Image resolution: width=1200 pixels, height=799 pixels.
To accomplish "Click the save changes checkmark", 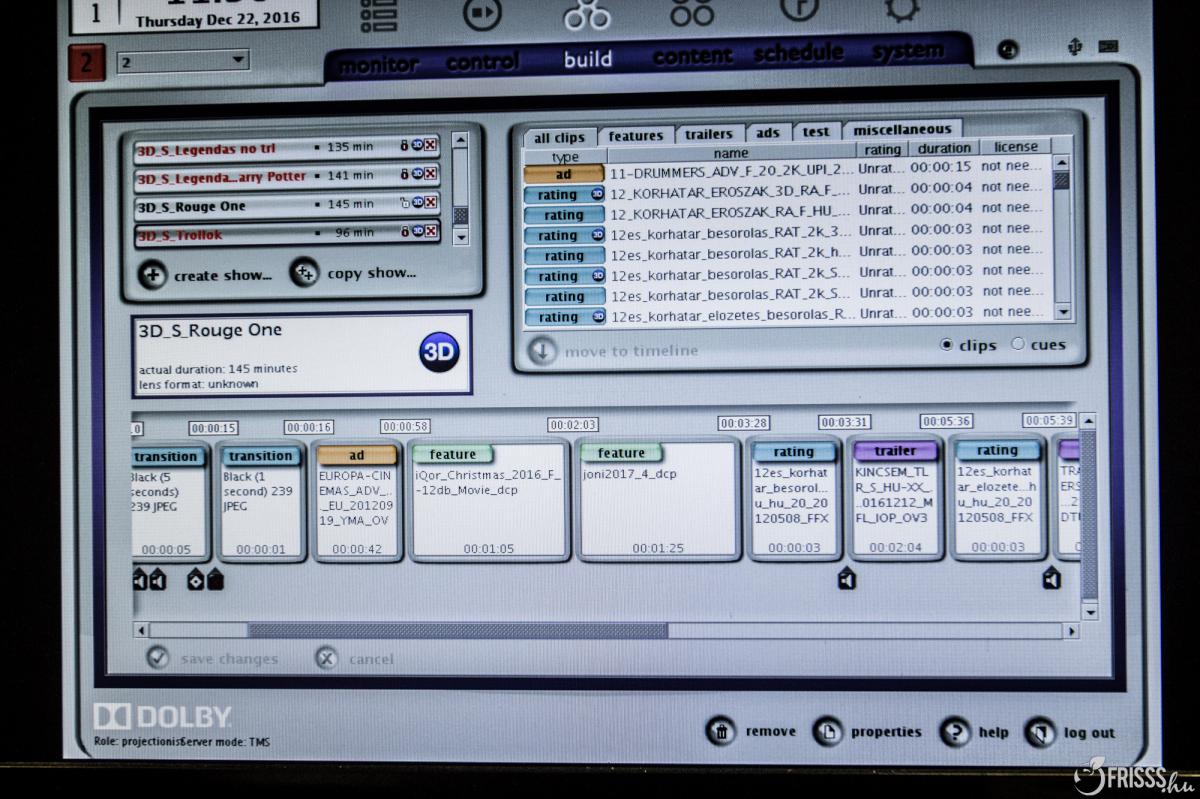I will pos(158,658).
